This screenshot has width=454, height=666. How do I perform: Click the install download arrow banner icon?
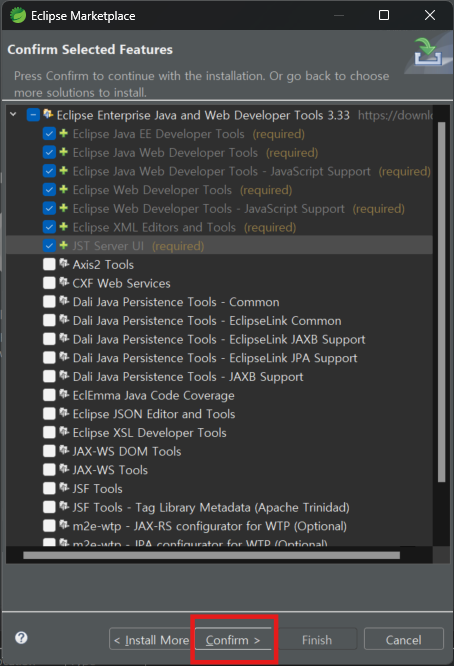click(428, 52)
